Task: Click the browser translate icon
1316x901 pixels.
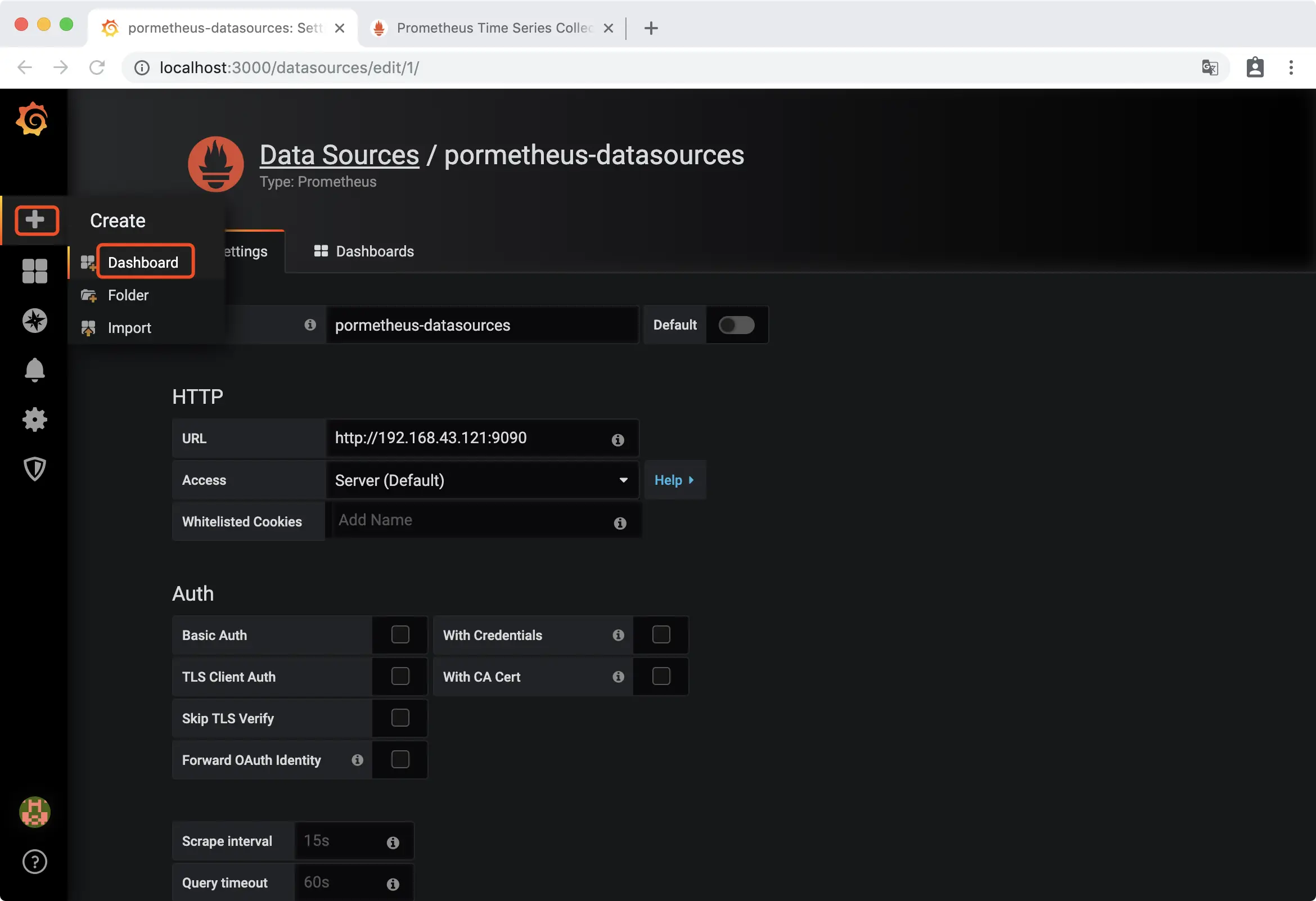Action: tap(1210, 67)
